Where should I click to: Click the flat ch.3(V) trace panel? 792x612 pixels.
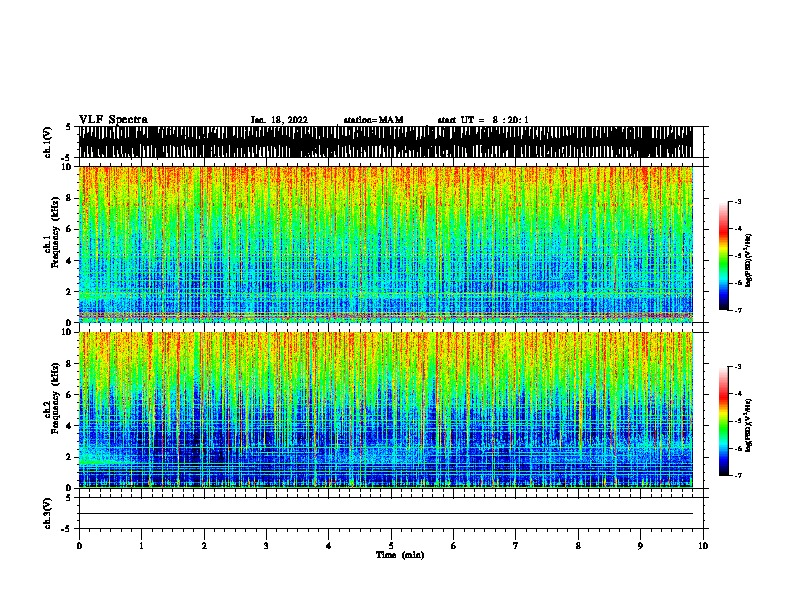391,513
